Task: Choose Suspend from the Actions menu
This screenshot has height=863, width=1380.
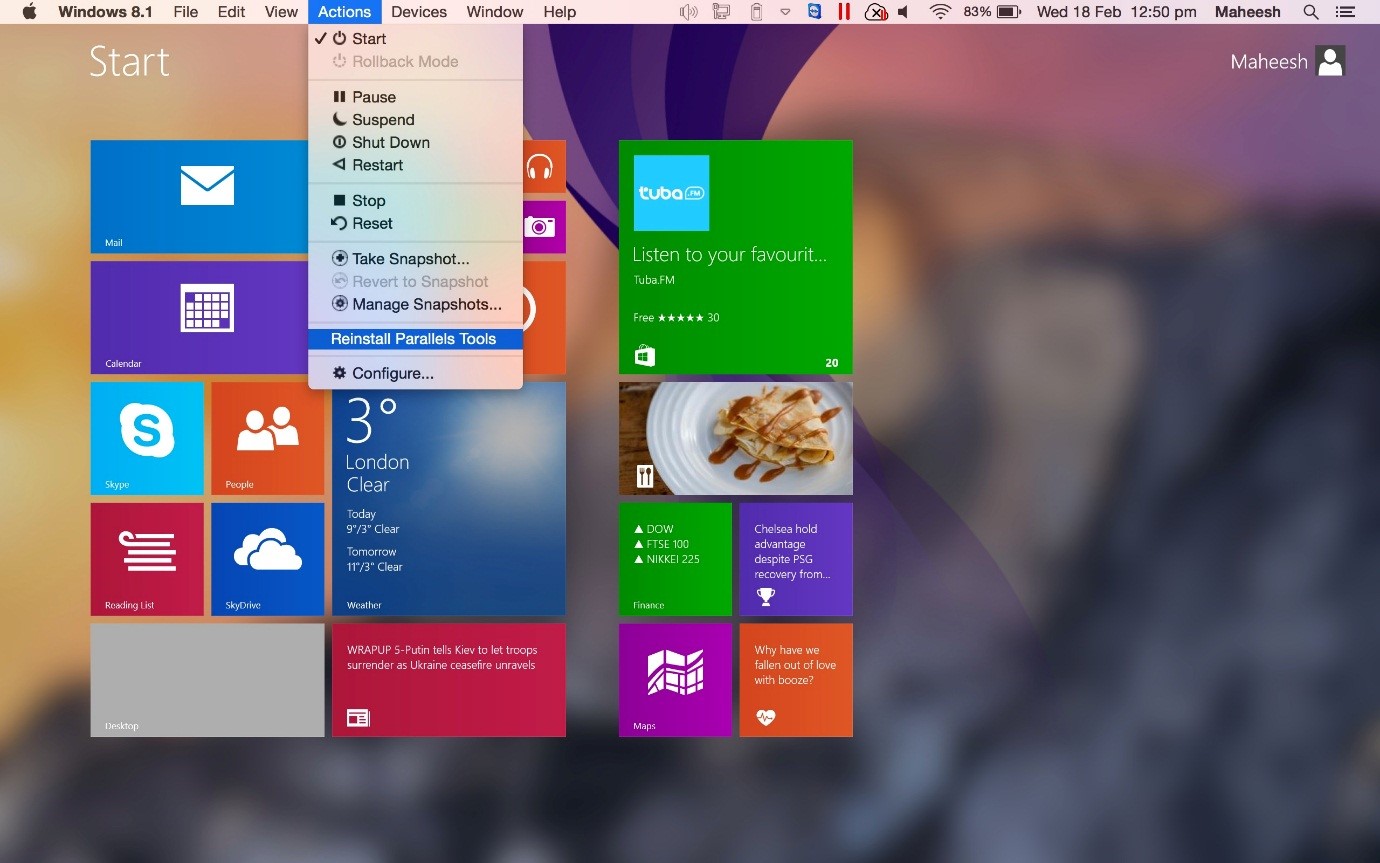Action: tap(415, 119)
